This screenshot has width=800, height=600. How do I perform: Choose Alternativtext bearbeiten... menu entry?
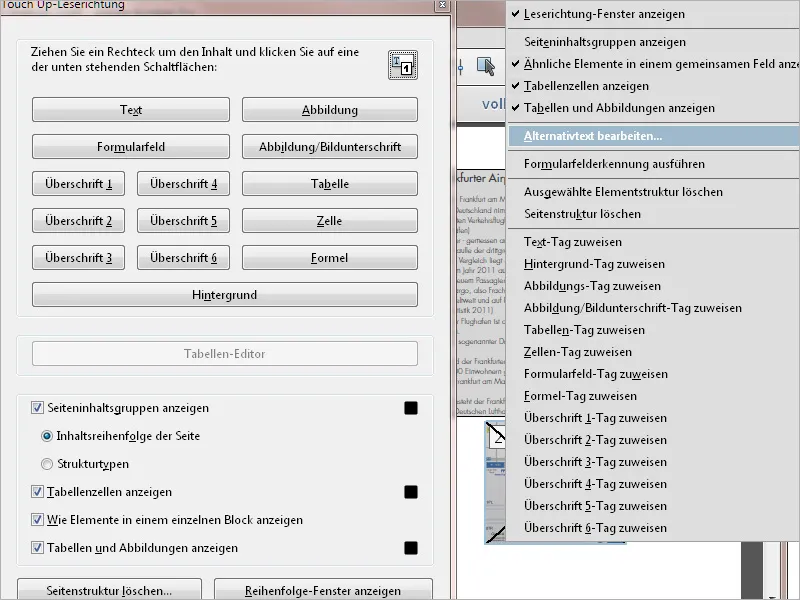coord(654,136)
